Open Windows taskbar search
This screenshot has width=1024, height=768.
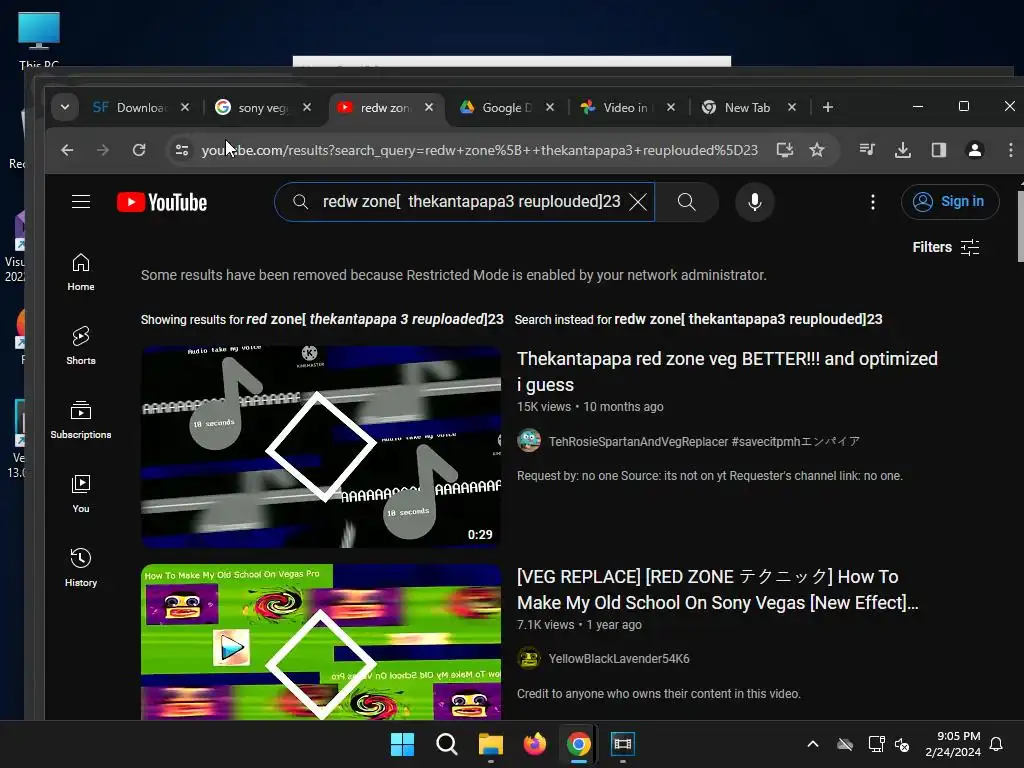pos(447,744)
